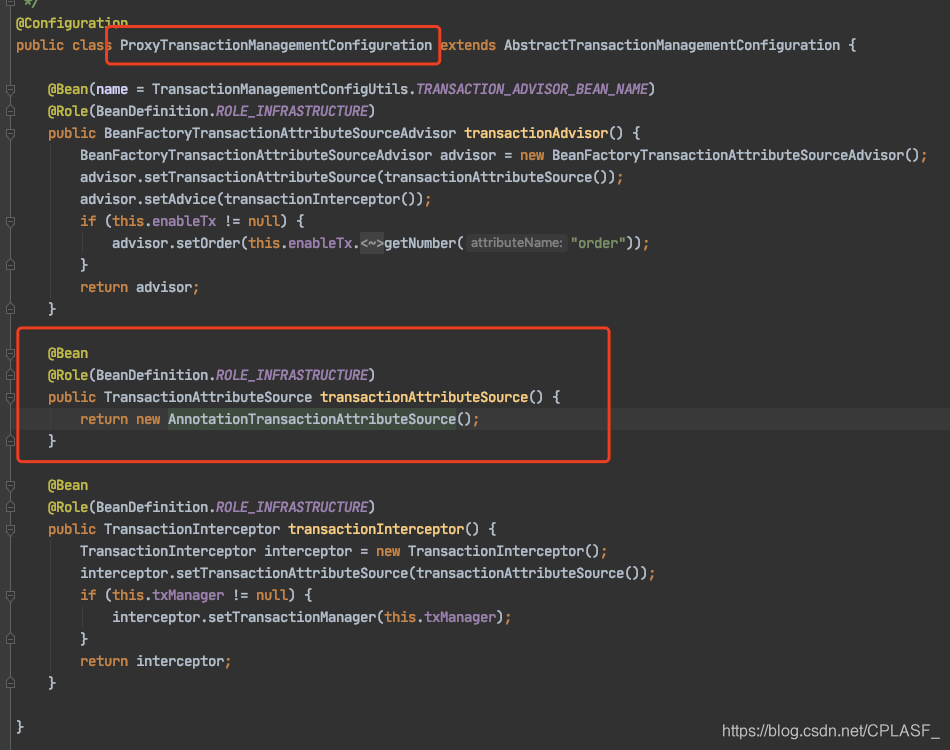Collapse fold marker beside transactionAdvisor() method declaration
Screen dimensions: 950x750
coord(10,134)
